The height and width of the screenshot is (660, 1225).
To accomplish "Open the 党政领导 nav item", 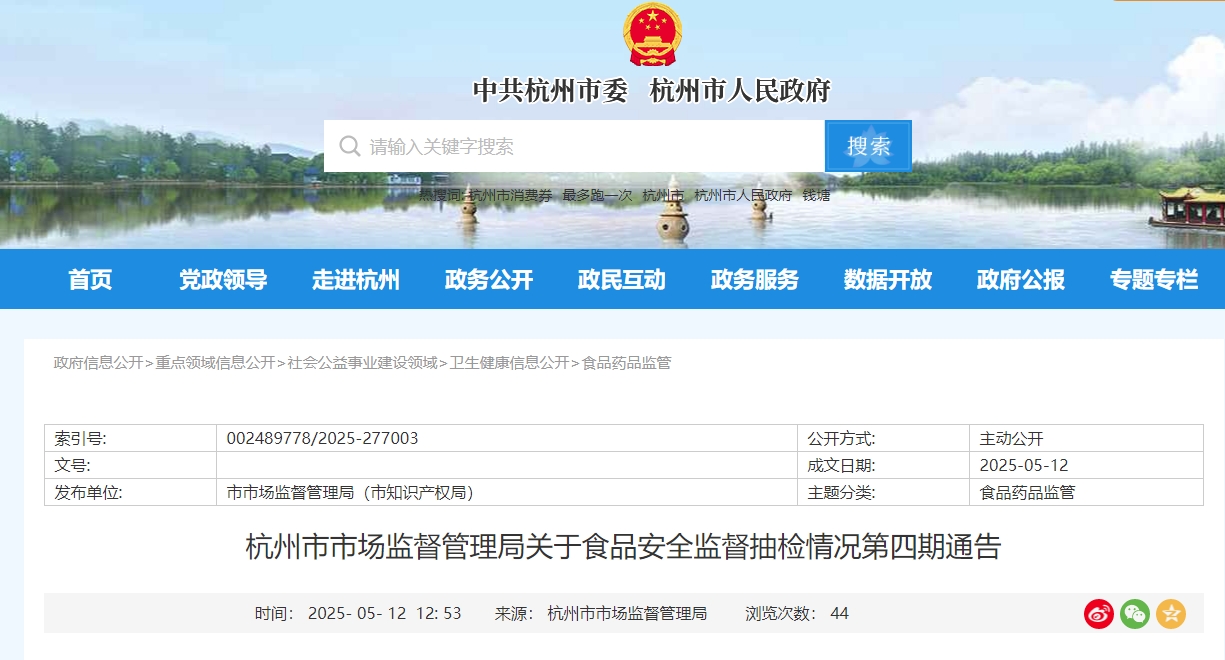I will 223,280.
